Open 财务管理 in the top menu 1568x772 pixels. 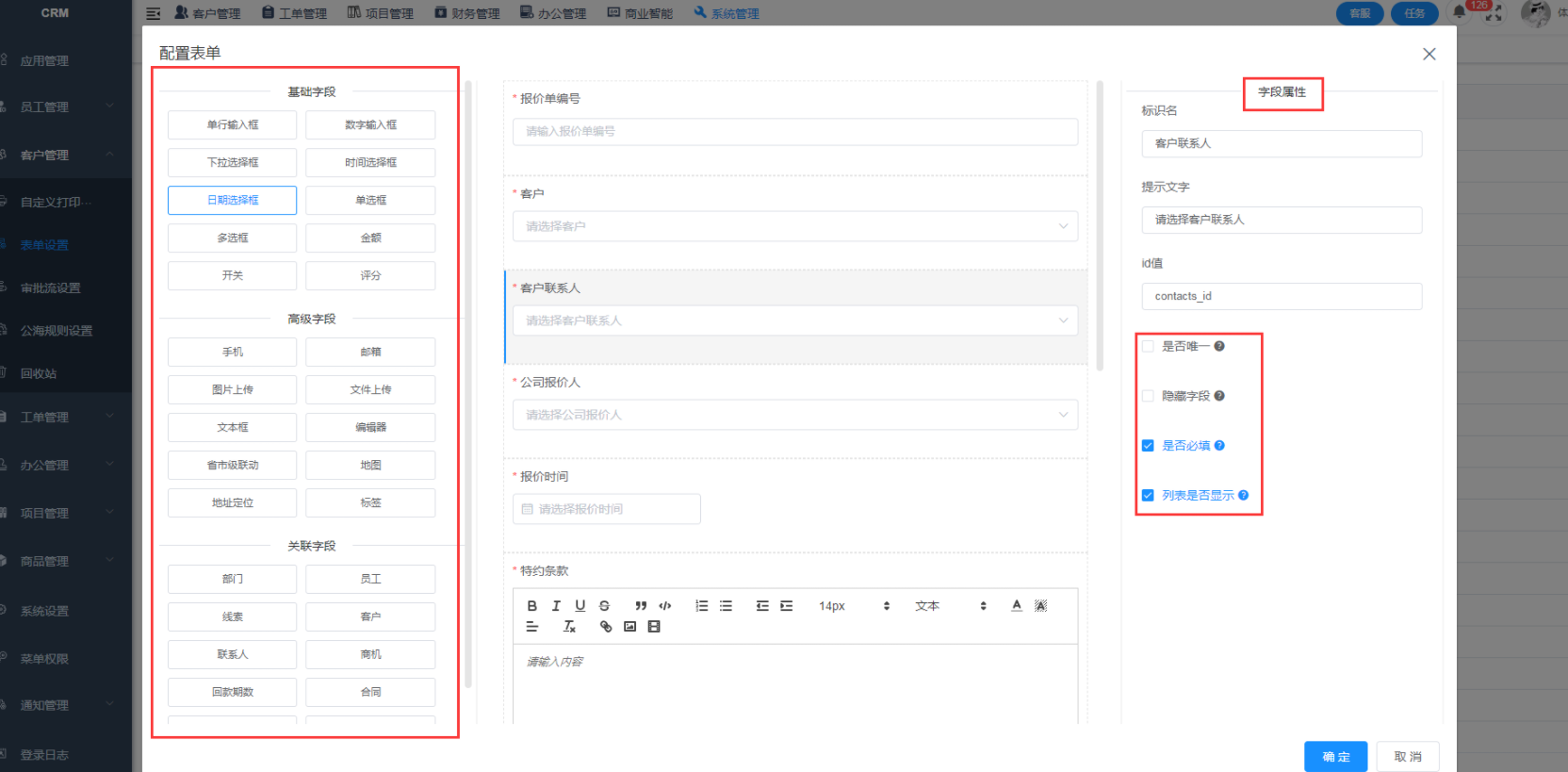[467, 13]
